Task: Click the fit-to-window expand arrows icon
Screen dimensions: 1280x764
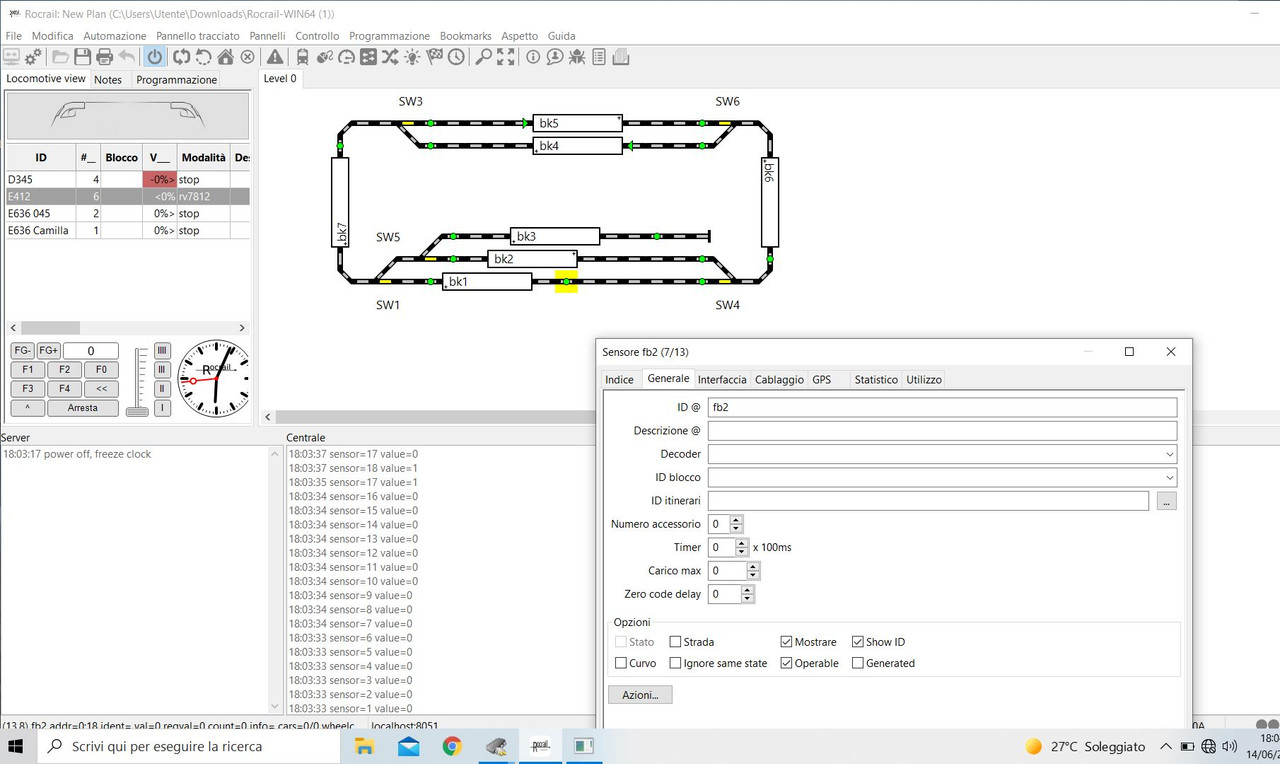Action: click(x=506, y=57)
